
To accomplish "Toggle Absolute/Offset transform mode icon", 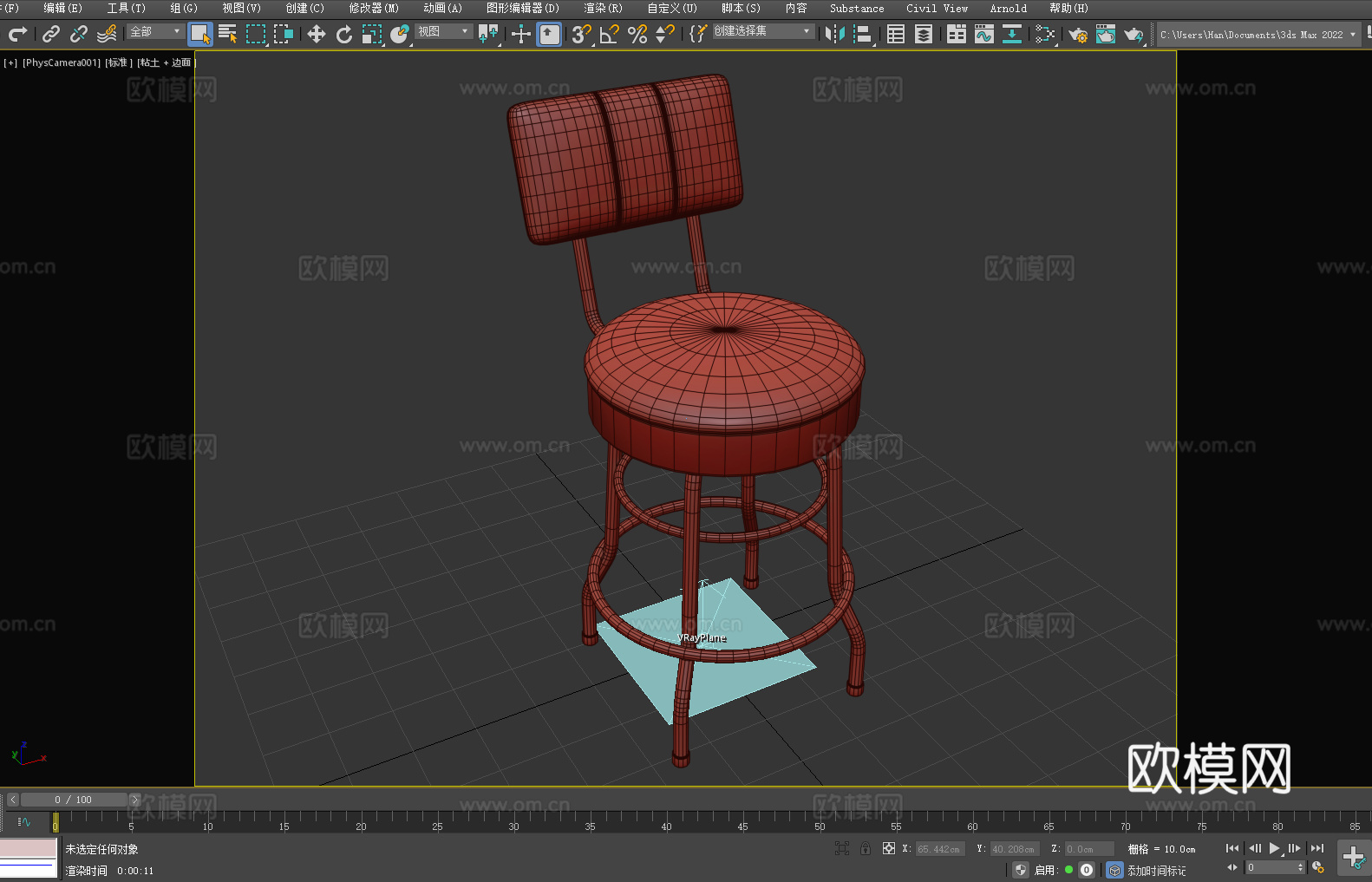I will (889, 848).
